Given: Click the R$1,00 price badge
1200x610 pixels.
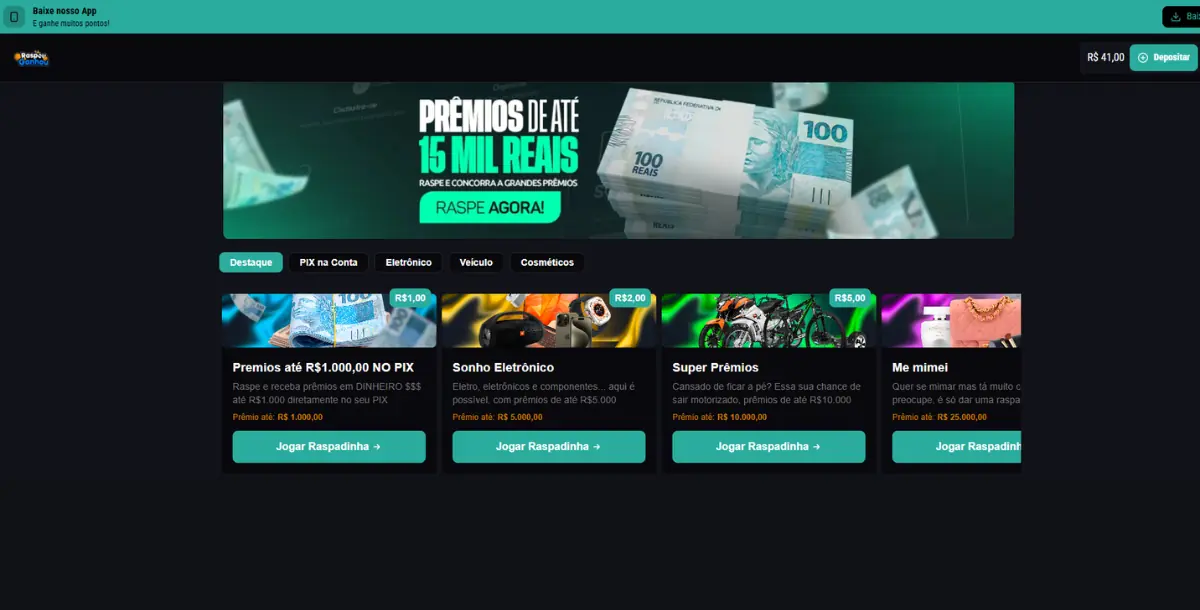Looking at the screenshot, I should [410, 298].
